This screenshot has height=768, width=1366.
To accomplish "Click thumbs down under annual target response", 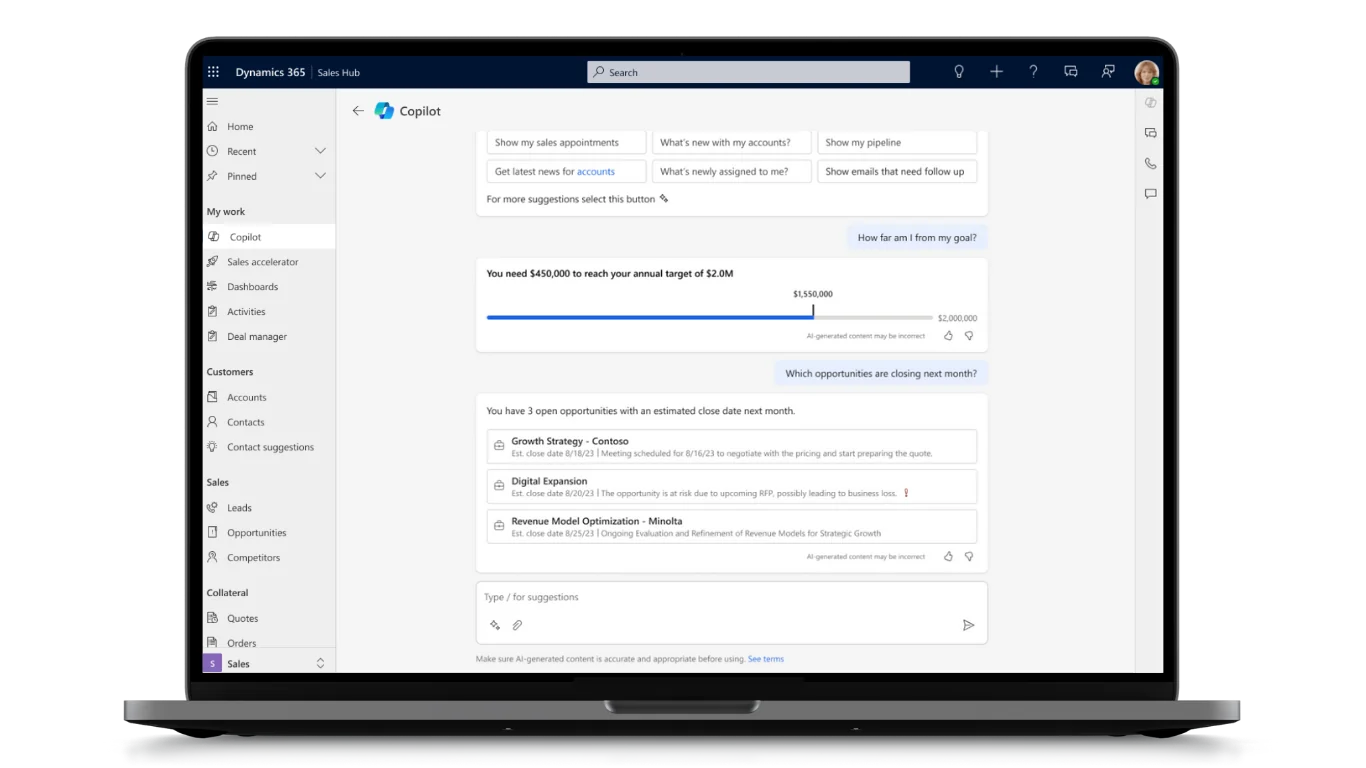I will click(969, 336).
